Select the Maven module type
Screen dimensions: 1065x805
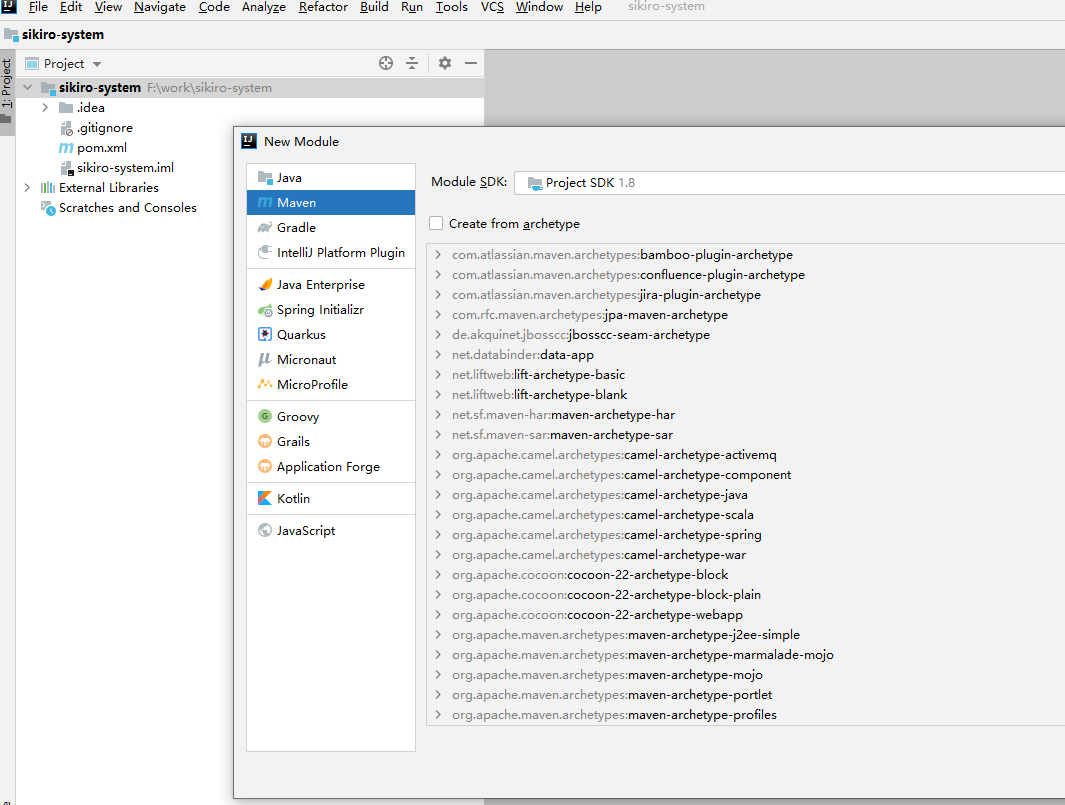click(x=331, y=202)
